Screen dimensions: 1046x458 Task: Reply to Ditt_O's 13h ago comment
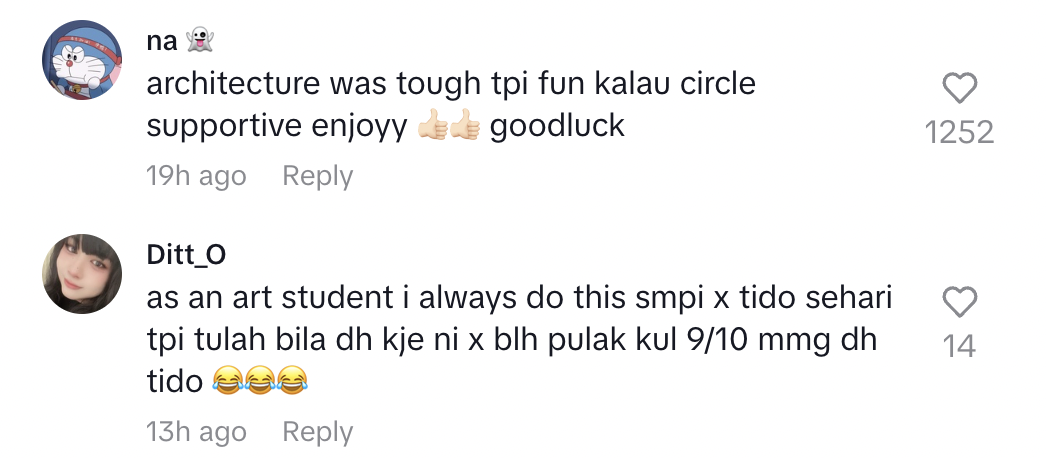318,432
